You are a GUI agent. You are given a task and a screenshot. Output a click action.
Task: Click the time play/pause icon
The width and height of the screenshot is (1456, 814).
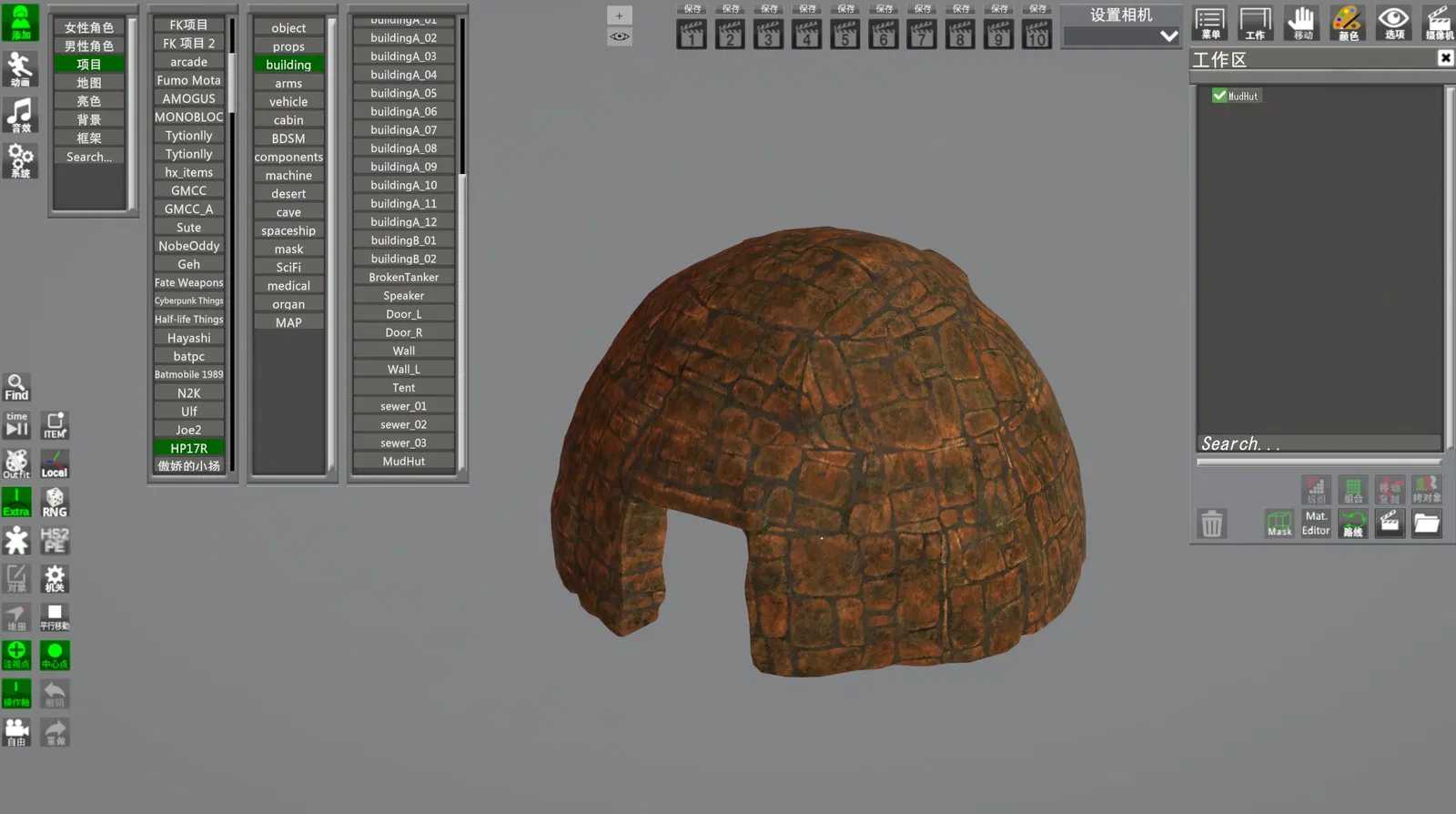[16, 425]
